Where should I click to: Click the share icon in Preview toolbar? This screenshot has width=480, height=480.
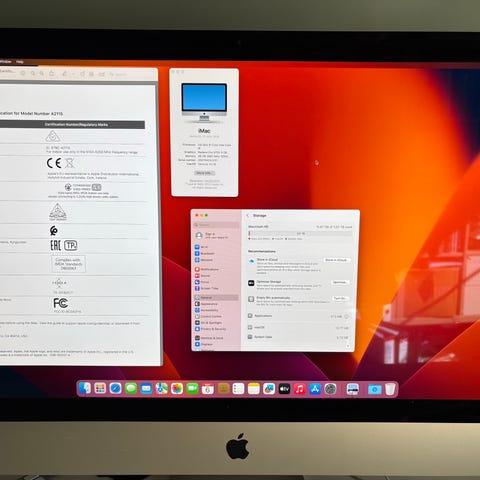click(x=52, y=73)
